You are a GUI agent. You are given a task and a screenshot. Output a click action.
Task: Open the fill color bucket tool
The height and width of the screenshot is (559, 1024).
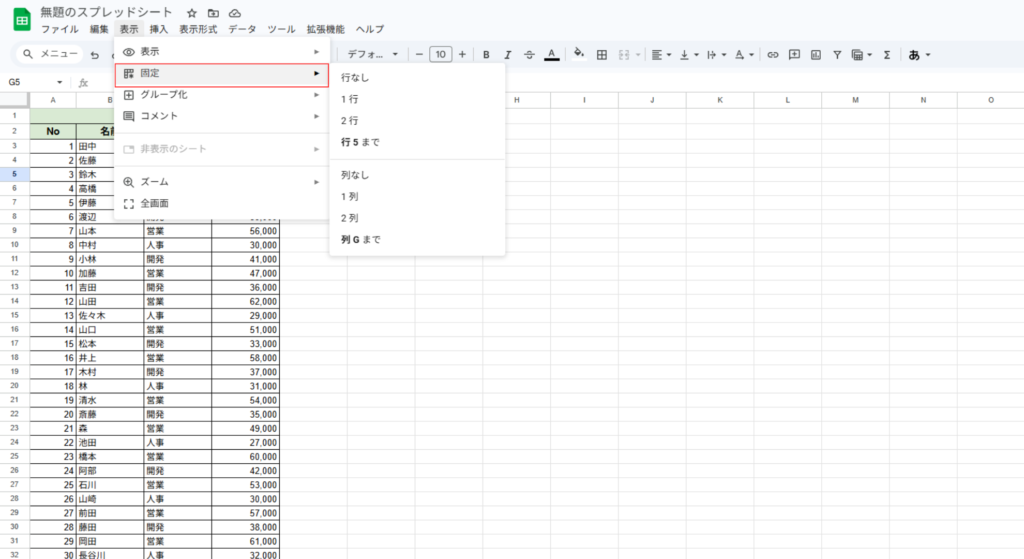(x=579, y=55)
